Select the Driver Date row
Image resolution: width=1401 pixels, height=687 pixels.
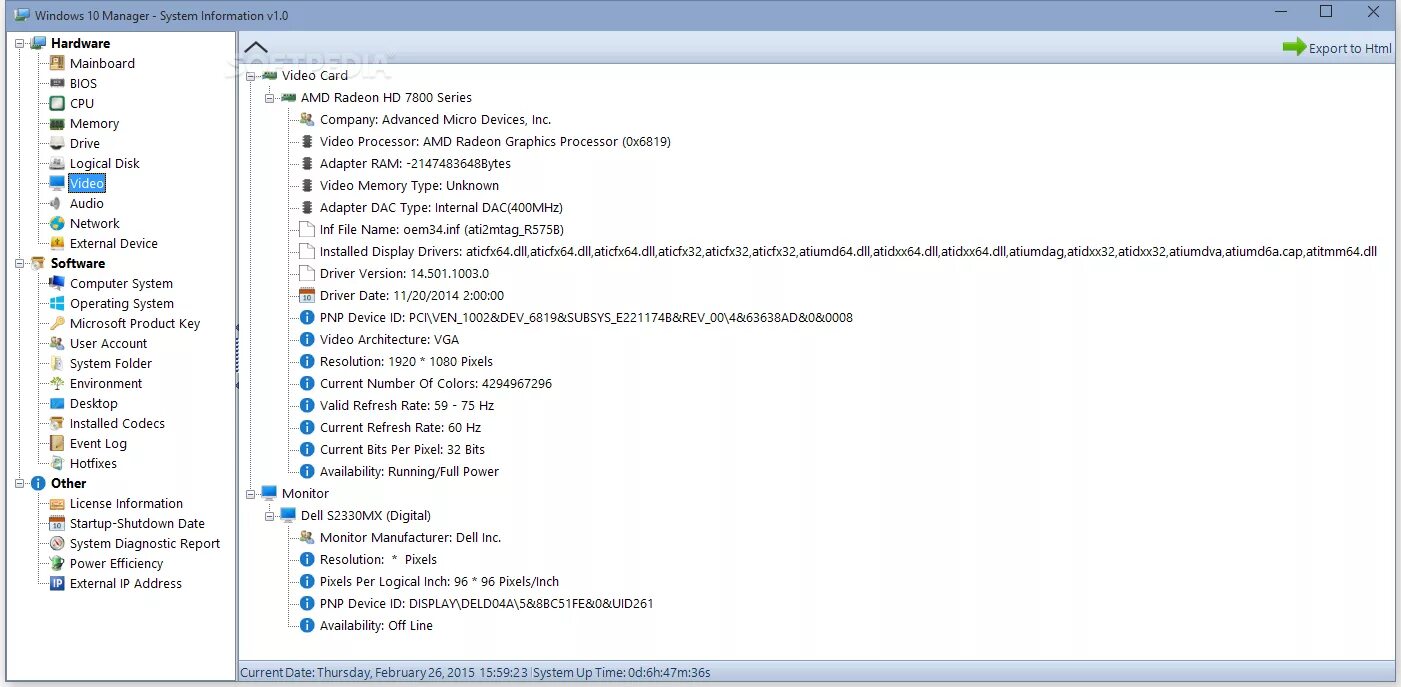click(412, 295)
